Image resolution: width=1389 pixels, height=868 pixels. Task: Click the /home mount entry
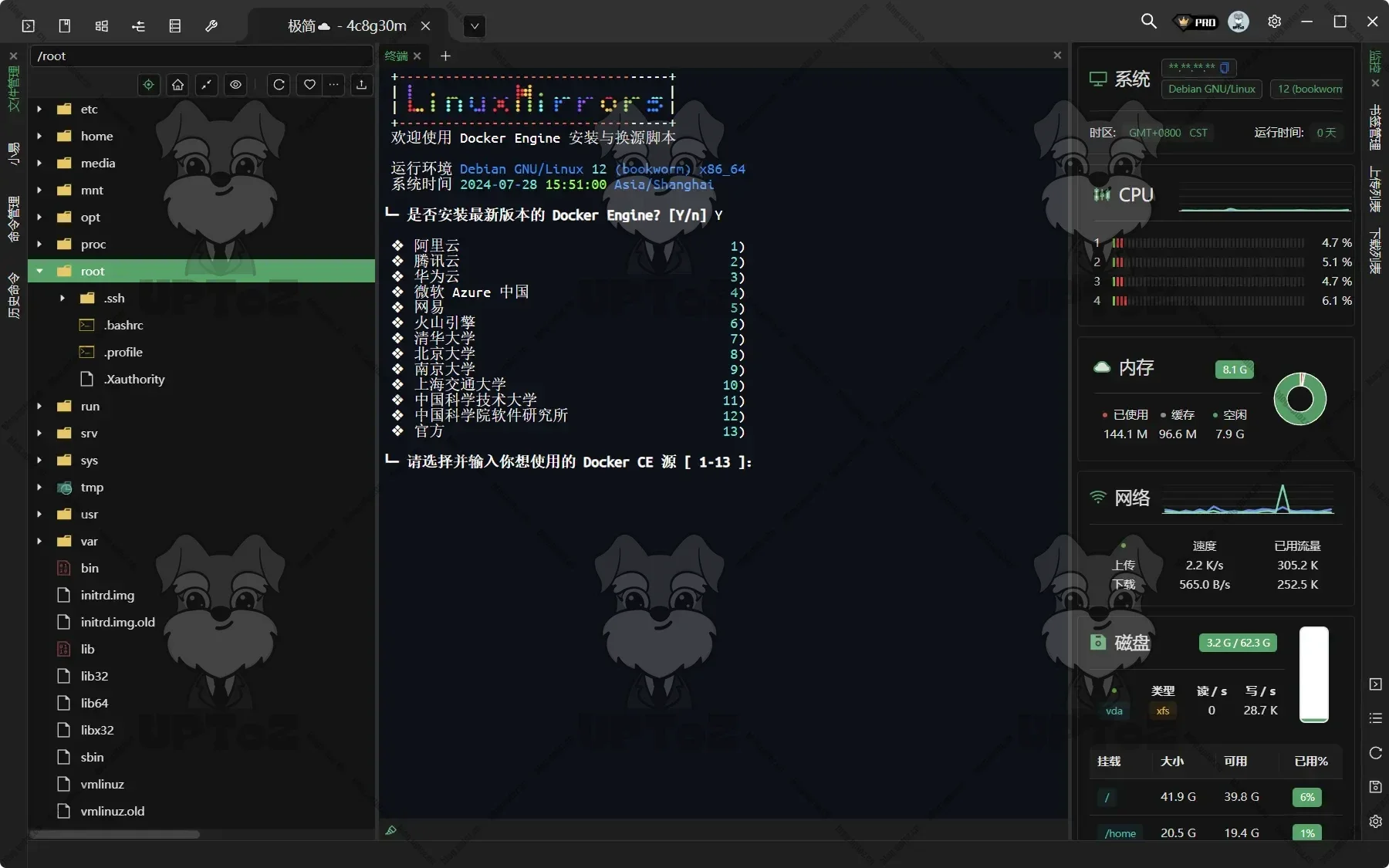click(1120, 833)
